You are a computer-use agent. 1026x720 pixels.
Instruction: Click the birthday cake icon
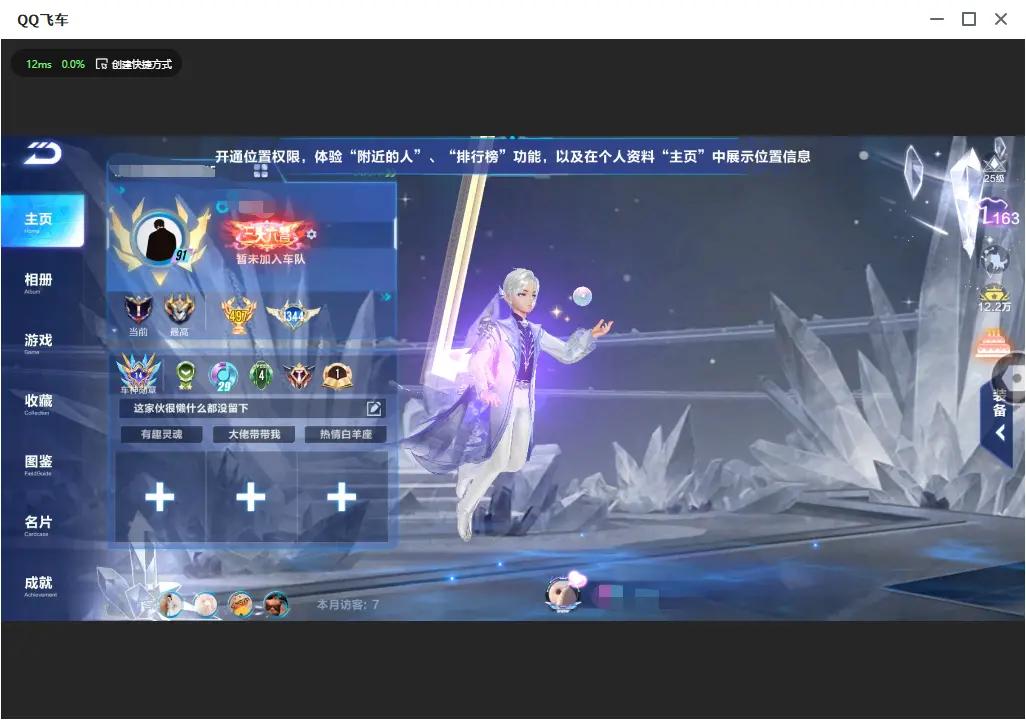[x=993, y=343]
